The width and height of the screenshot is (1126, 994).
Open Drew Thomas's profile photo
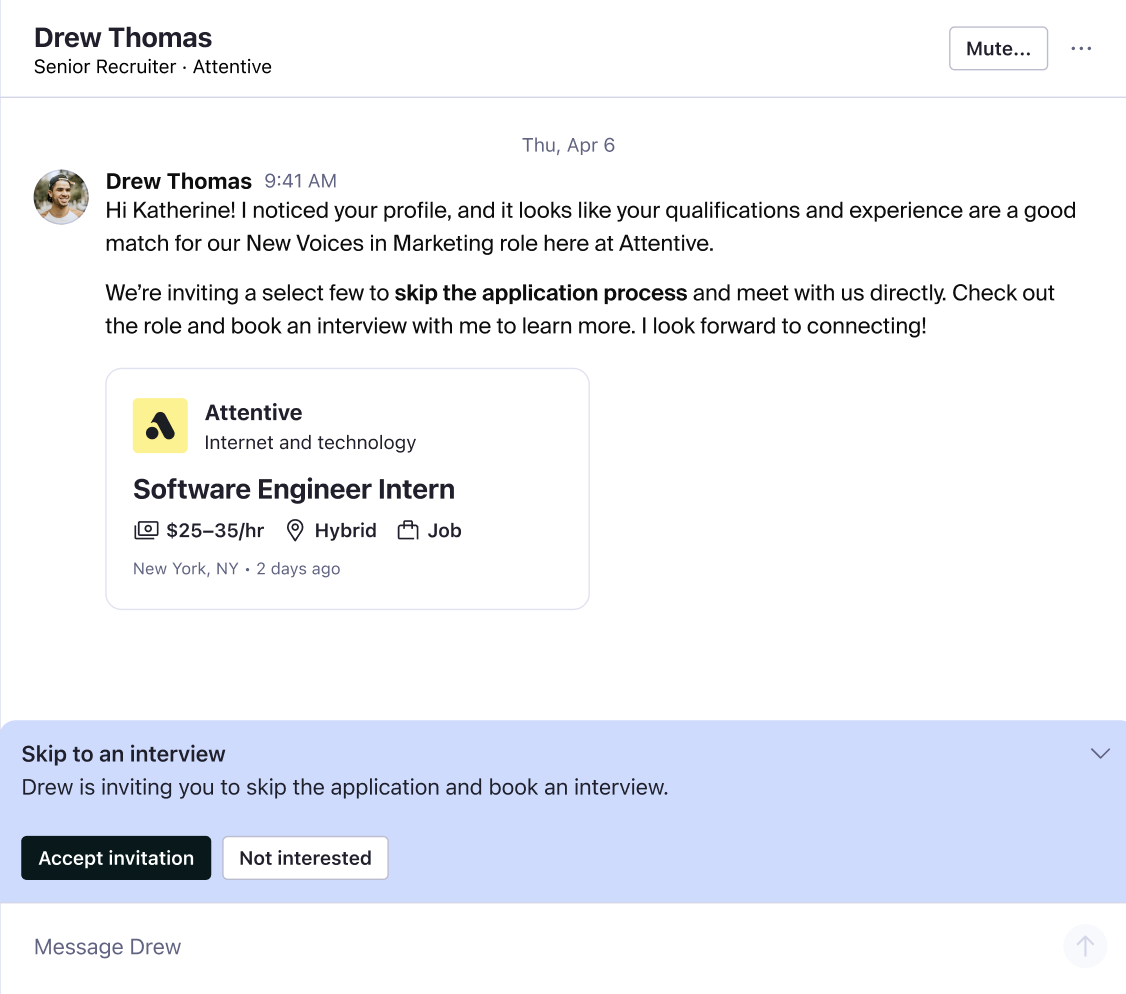(61, 197)
